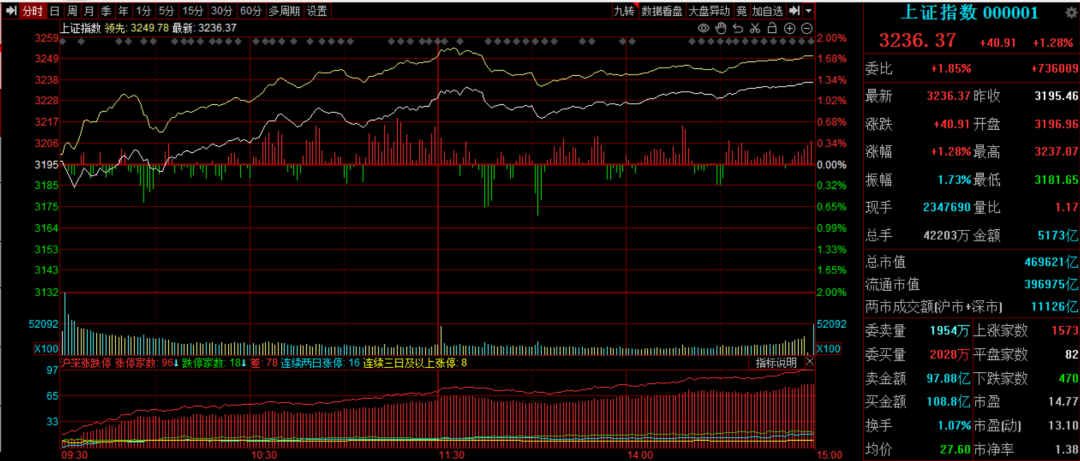Image resolution: width=1080 pixels, height=461 pixels.
Task: Click the 11:30 time axis label
Action: [451, 455]
